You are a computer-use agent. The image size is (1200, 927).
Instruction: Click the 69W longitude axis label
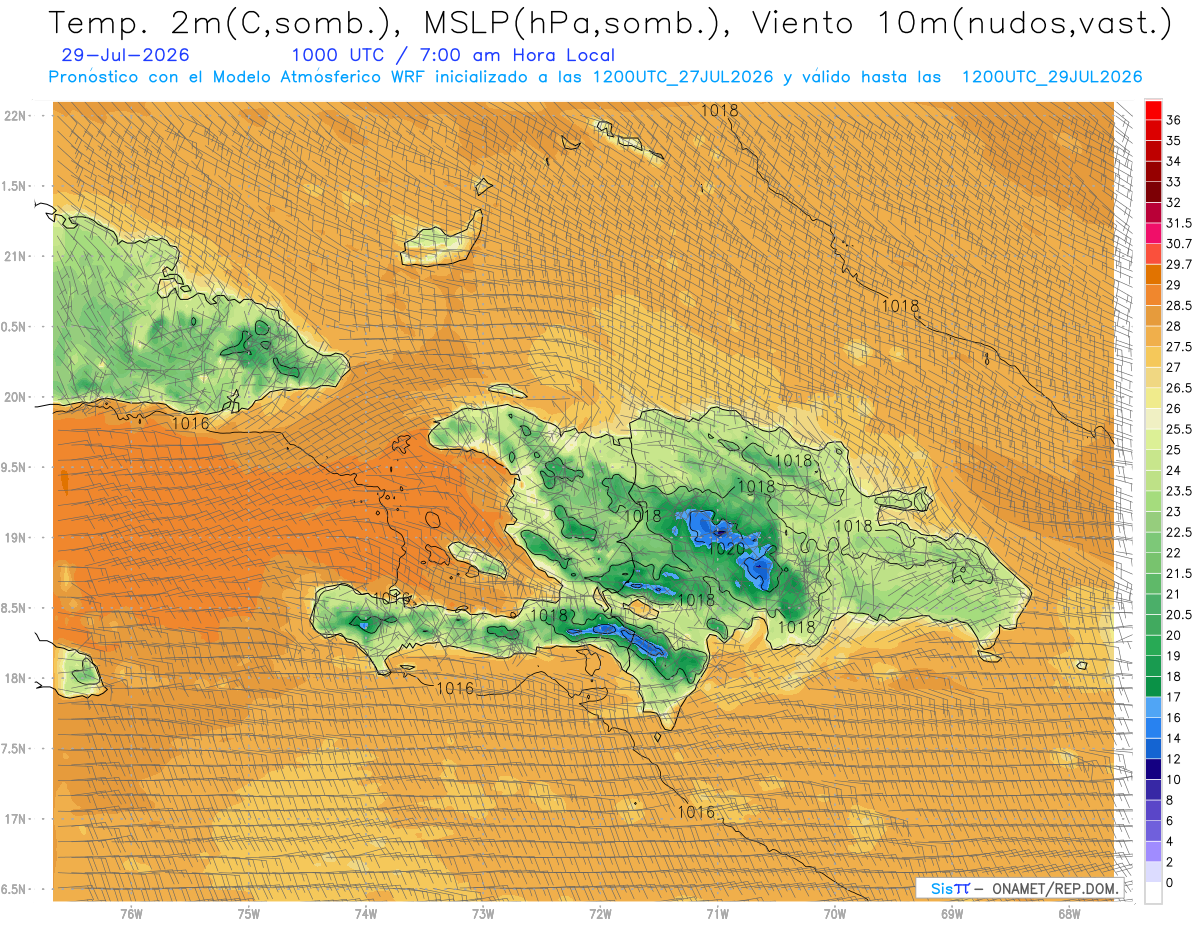point(952,914)
